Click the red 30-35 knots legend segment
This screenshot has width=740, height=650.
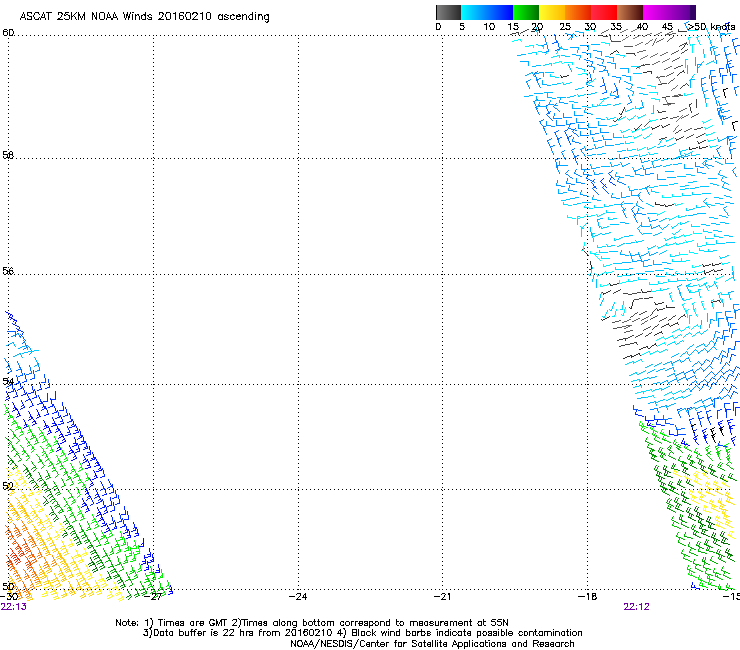[604, 12]
